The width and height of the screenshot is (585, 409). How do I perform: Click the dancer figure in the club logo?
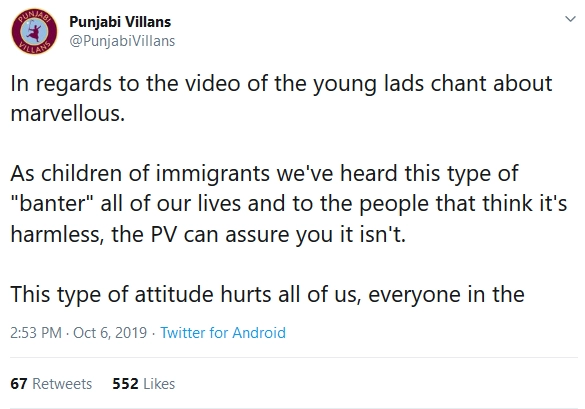coord(34,31)
